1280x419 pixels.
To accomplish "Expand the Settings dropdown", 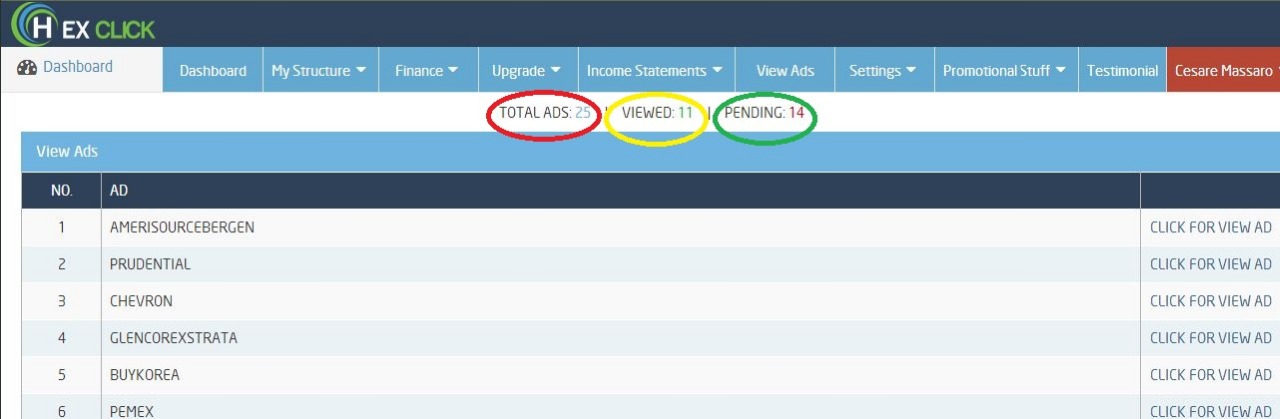I will (882, 71).
